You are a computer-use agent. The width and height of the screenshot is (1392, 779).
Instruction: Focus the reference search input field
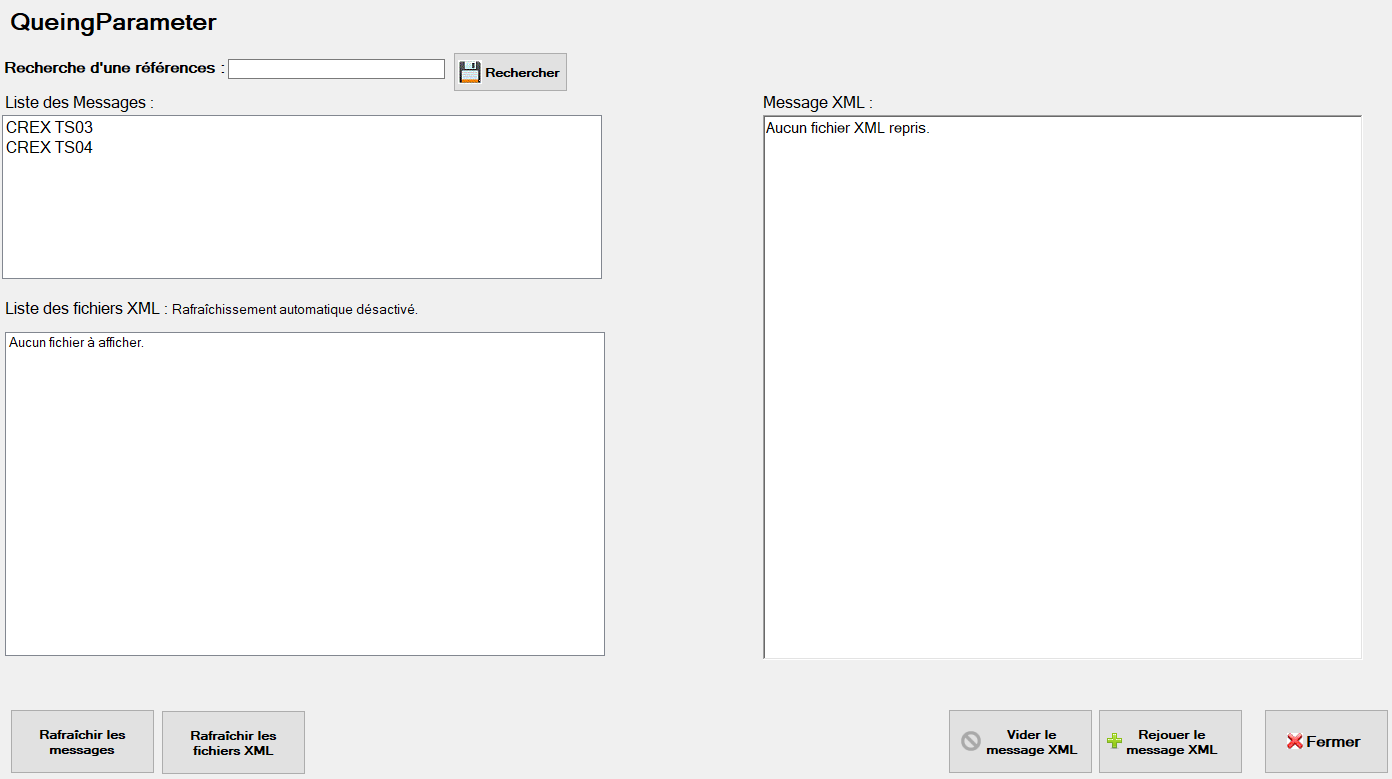(x=336, y=69)
